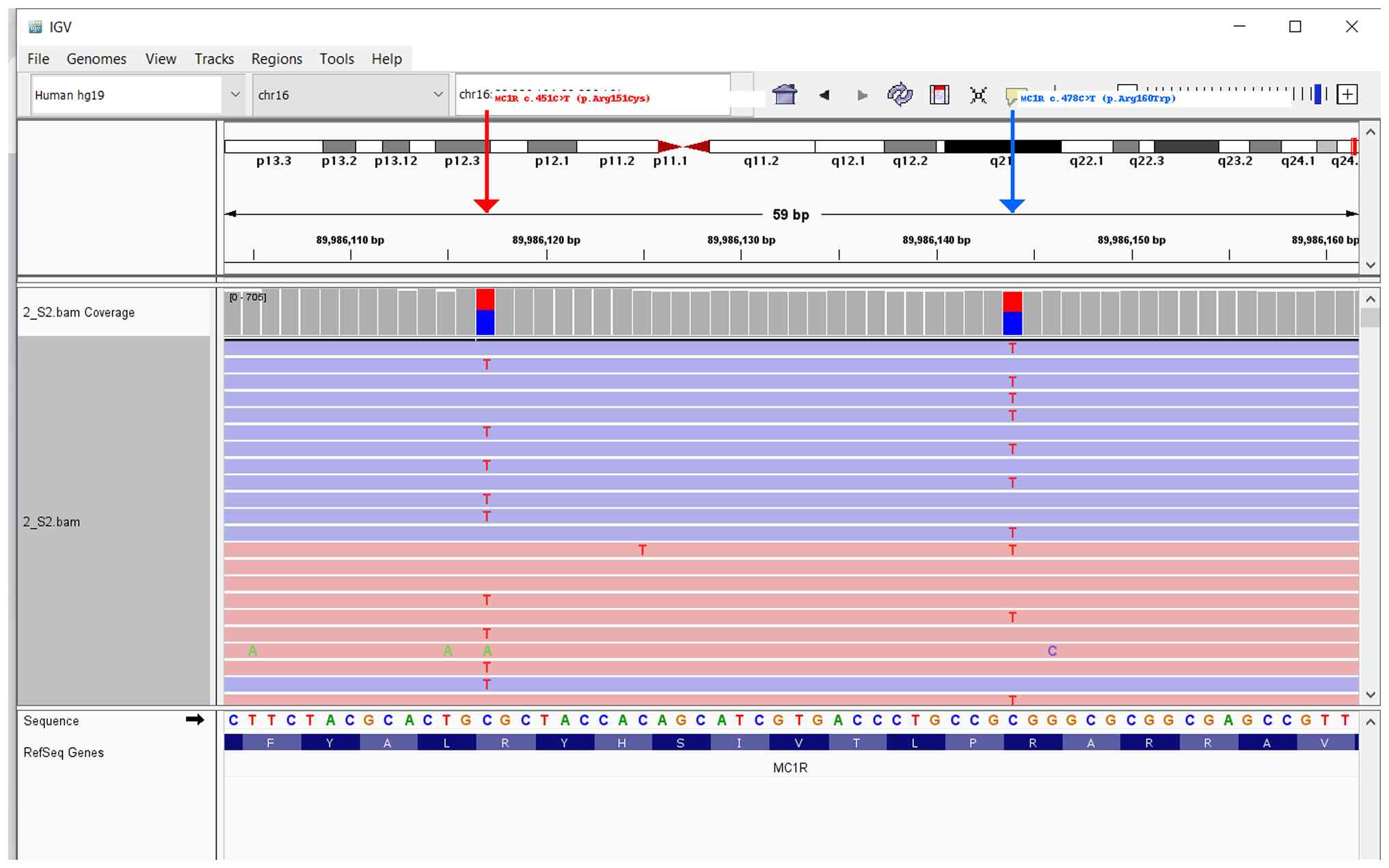Open the Genomes menu
Screen dimensions: 1389x868
tap(96, 59)
